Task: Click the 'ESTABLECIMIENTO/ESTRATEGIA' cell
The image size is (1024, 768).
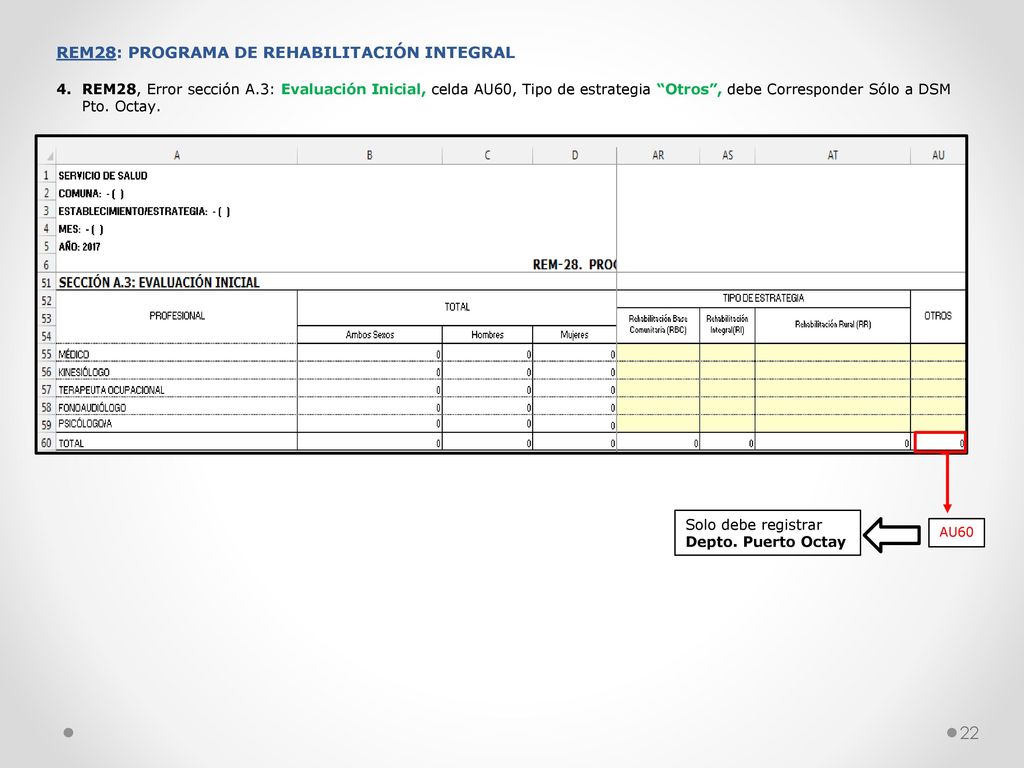Action: point(144,212)
